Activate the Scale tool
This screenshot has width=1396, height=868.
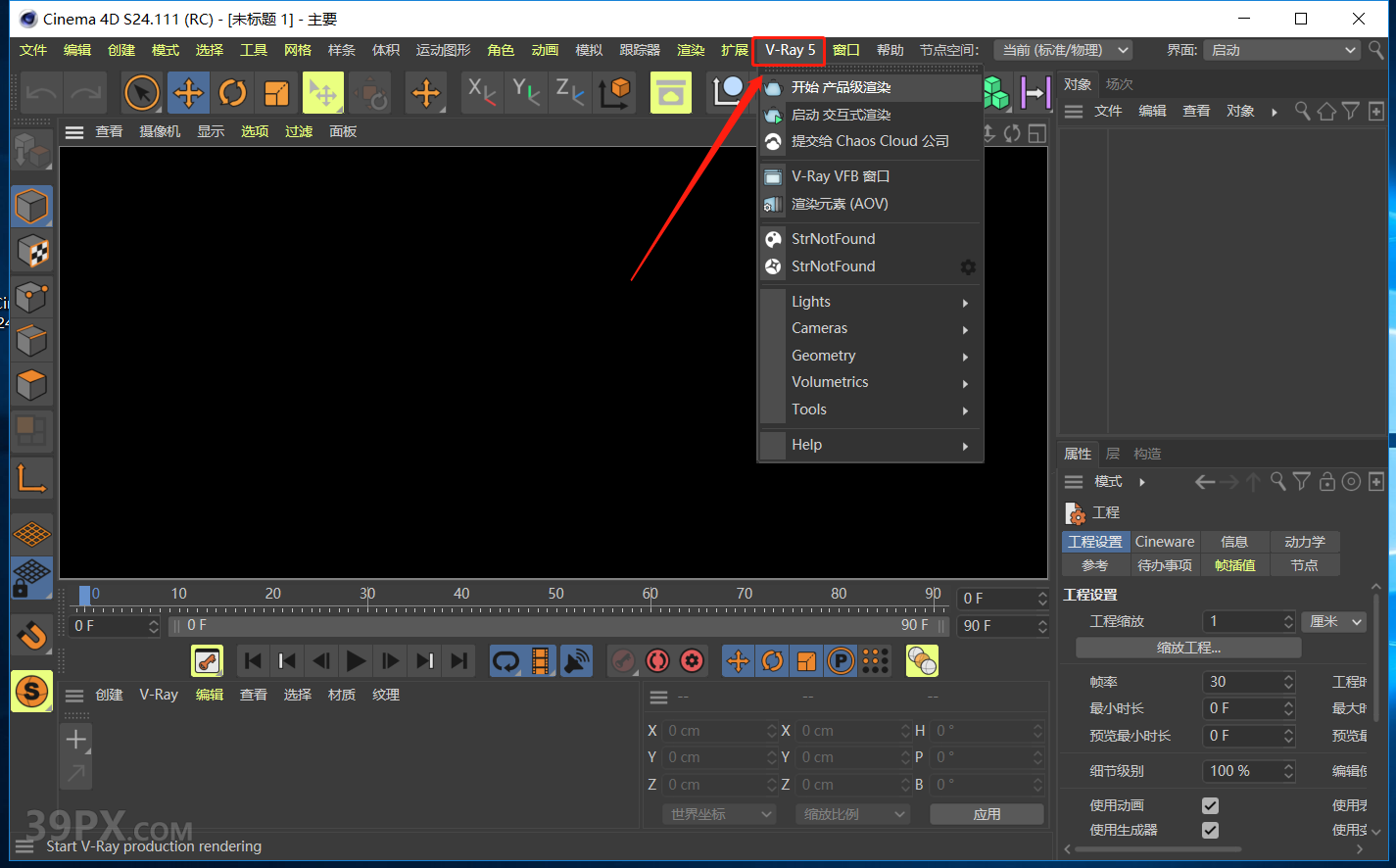277,93
